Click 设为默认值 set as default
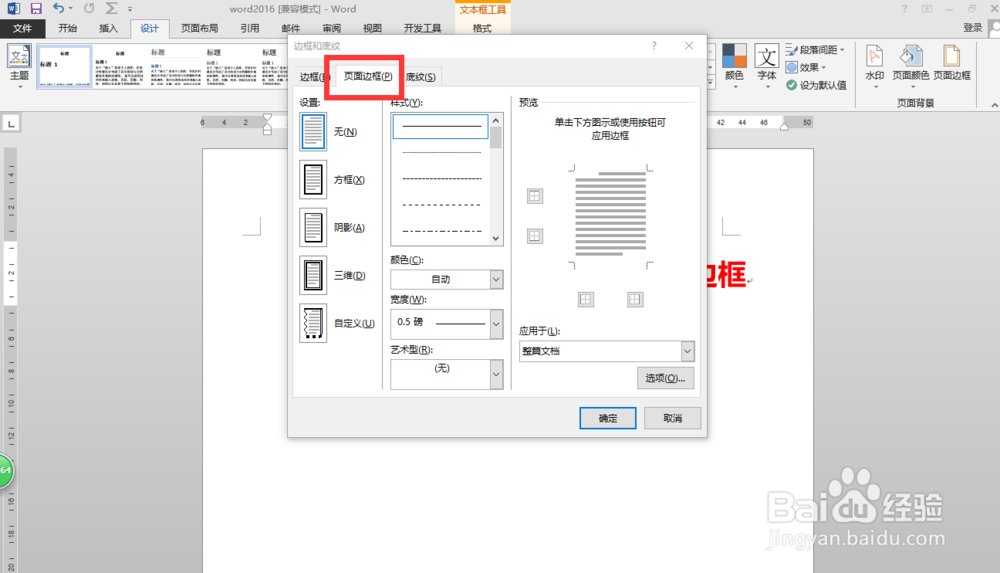The width and height of the screenshot is (1000, 573). [x=816, y=85]
